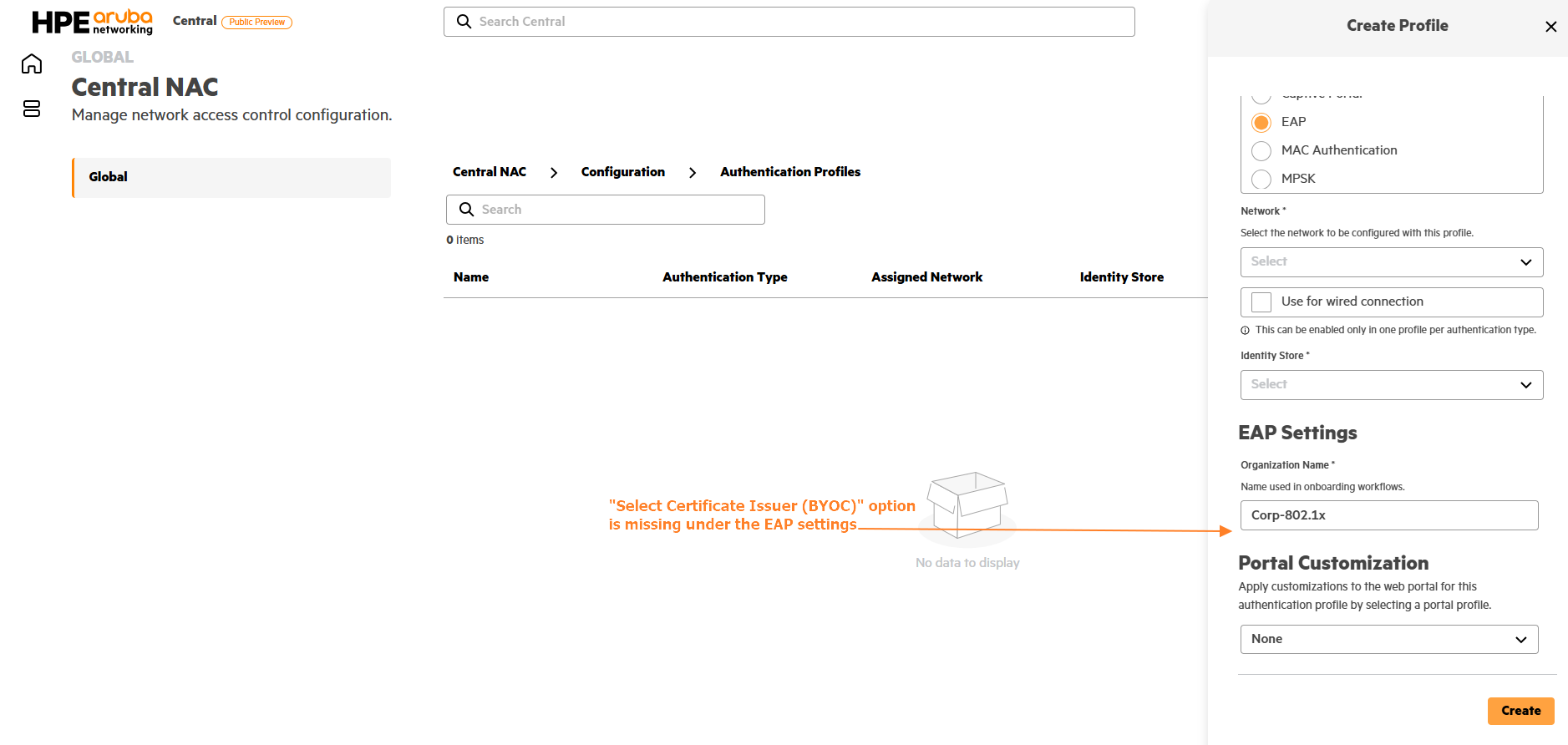
Task: Open the Identity Store select dropdown
Action: click(x=1392, y=385)
